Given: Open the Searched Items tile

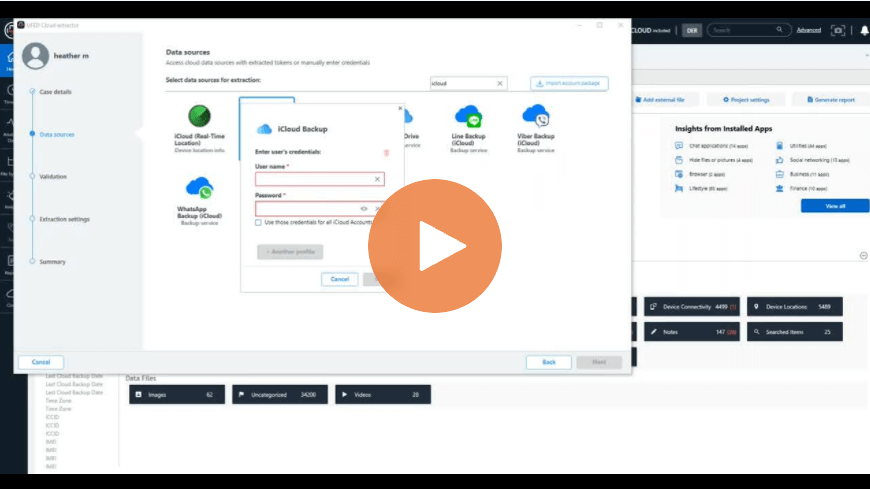Looking at the screenshot, I should click(795, 332).
